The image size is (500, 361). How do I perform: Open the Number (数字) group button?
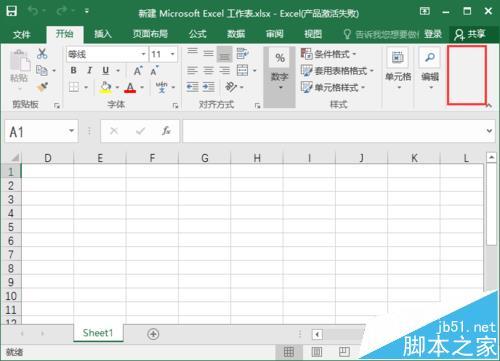279,77
